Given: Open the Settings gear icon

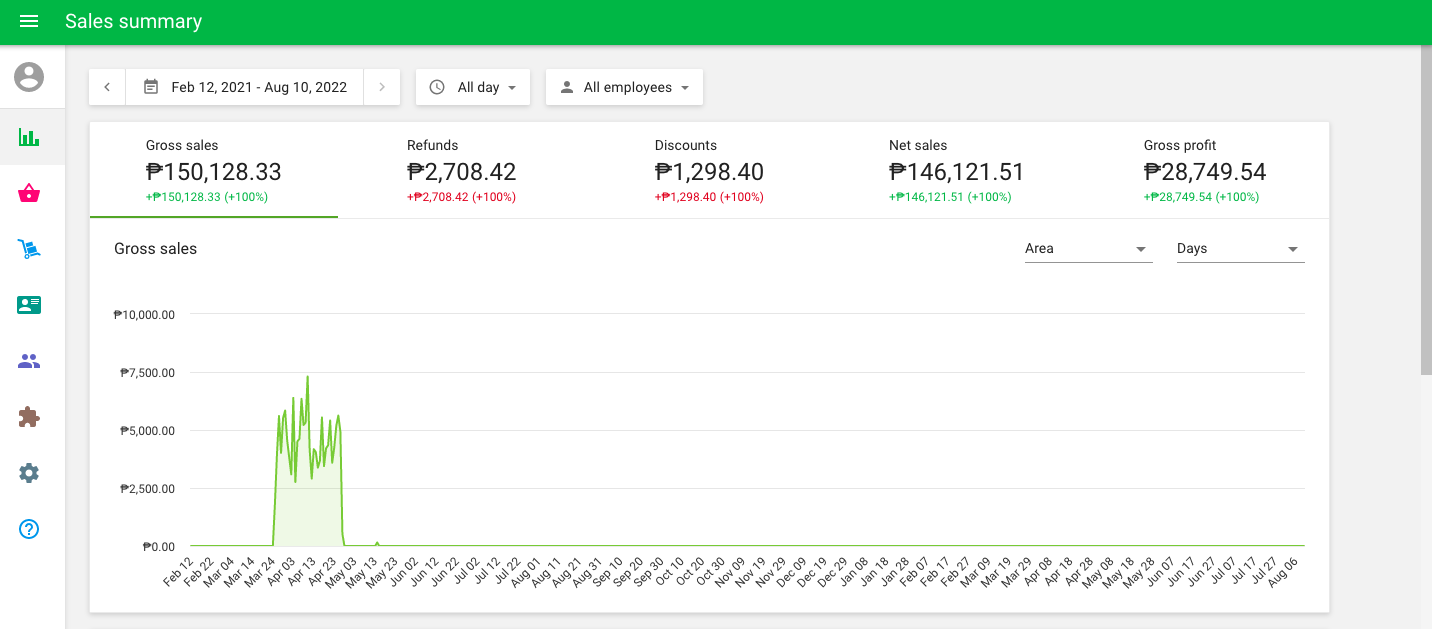Looking at the screenshot, I should [29, 473].
